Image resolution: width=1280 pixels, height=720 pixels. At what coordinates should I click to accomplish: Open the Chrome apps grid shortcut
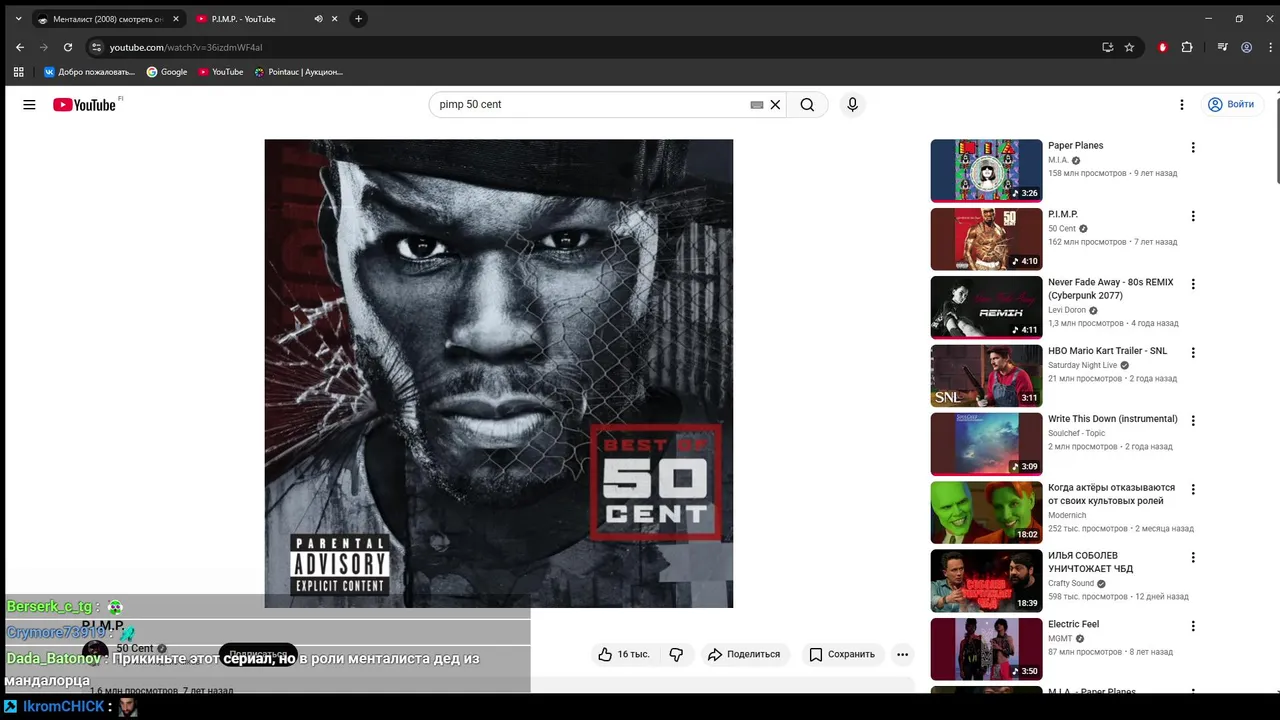point(18,72)
